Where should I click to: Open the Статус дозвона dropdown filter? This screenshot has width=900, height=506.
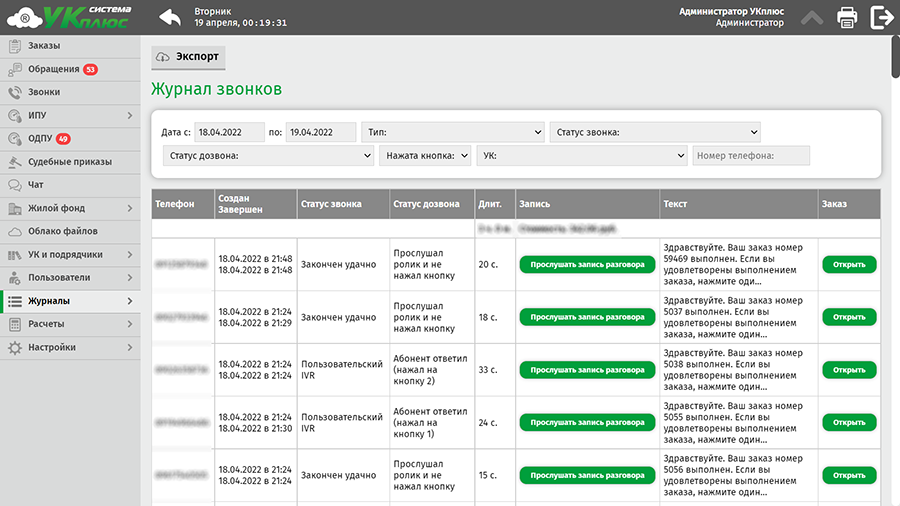coord(269,155)
